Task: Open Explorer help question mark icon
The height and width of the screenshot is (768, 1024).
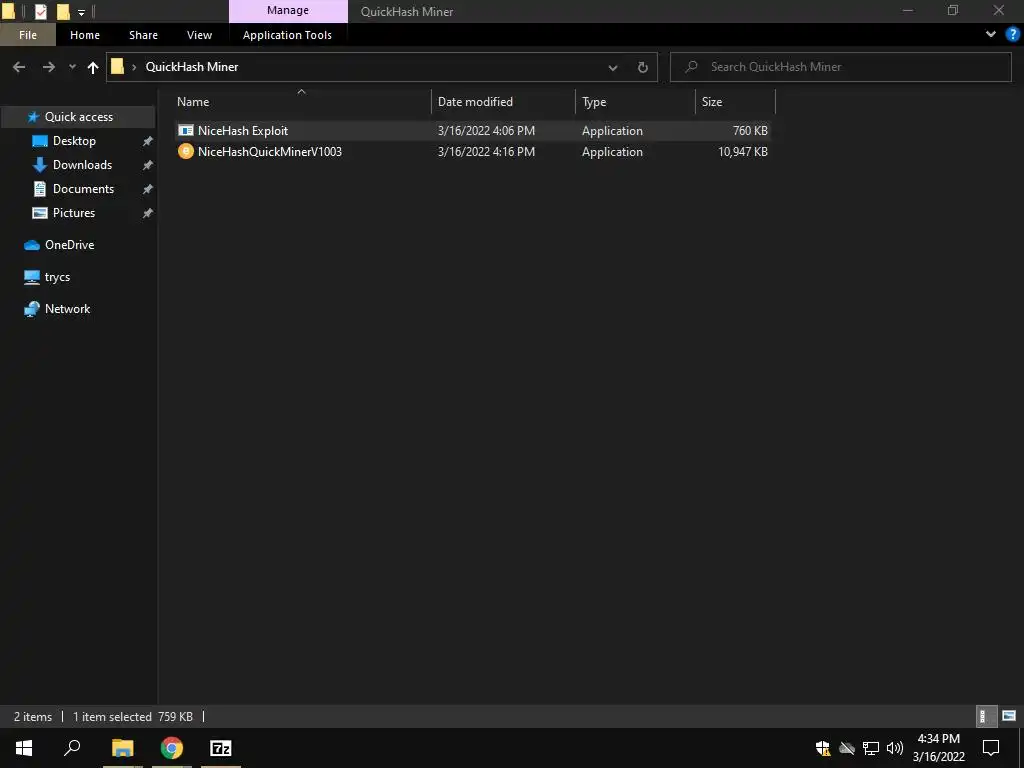Action: click(1012, 35)
